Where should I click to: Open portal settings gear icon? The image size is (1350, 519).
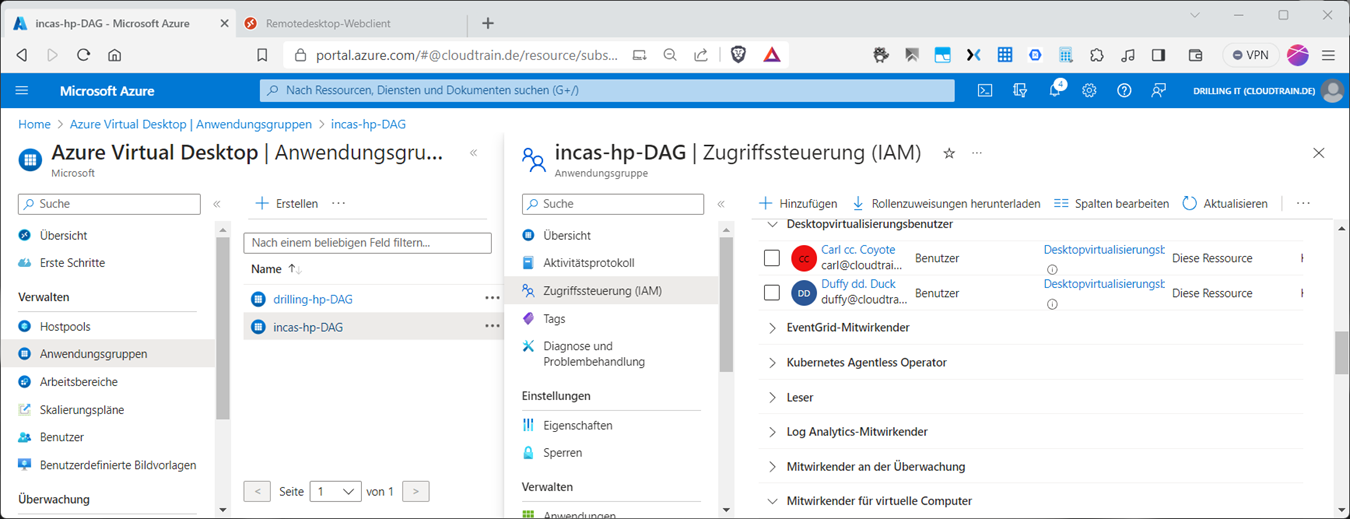coord(1089,90)
